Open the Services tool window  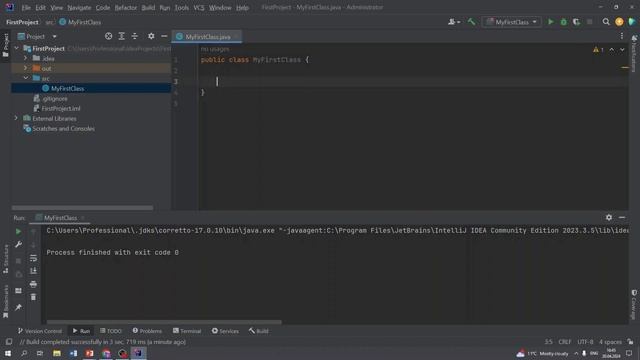pyautogui.click(x=225, y=331)
